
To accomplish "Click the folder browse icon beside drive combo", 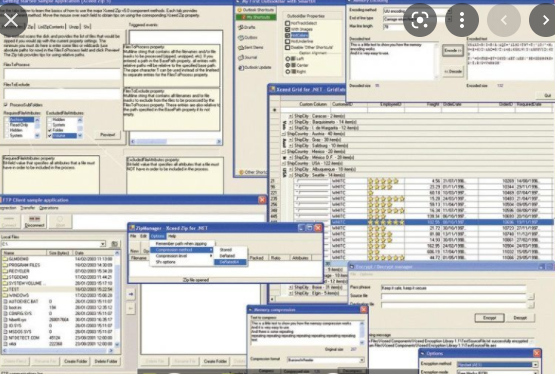I will (x=114, y=244).
